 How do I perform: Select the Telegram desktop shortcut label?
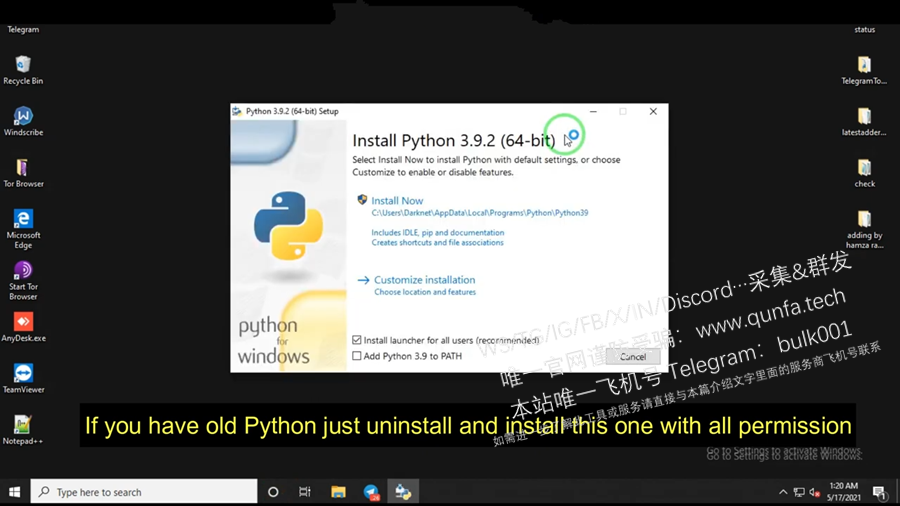[23, 29]
